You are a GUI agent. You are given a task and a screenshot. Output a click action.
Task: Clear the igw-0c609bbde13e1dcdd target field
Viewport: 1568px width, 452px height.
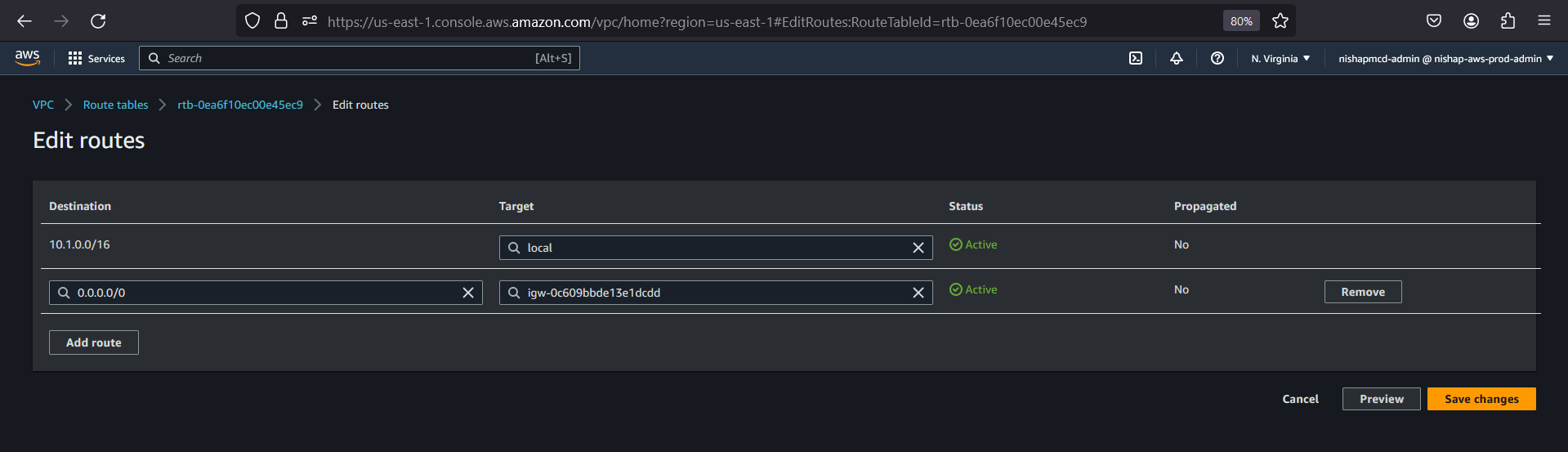point(918,293)
